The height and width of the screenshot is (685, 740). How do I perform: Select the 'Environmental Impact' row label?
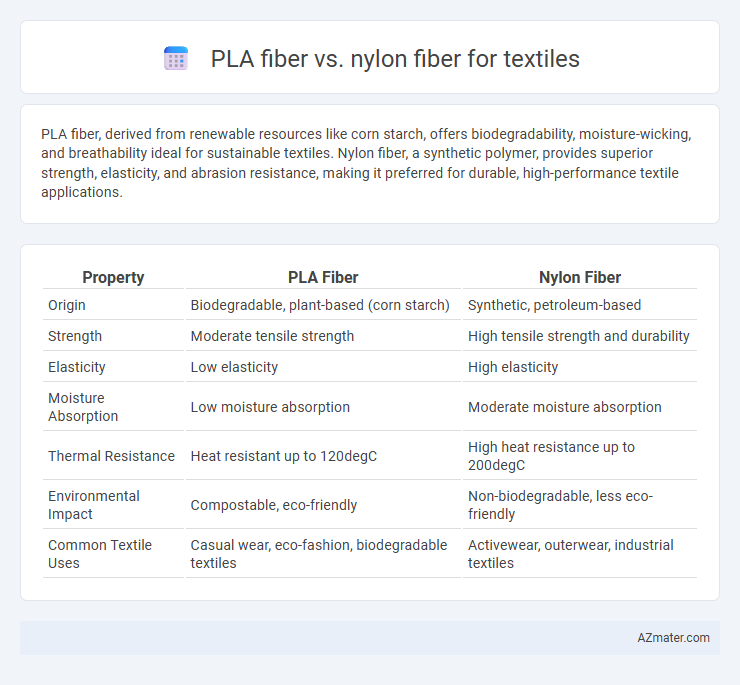point(94,505)
